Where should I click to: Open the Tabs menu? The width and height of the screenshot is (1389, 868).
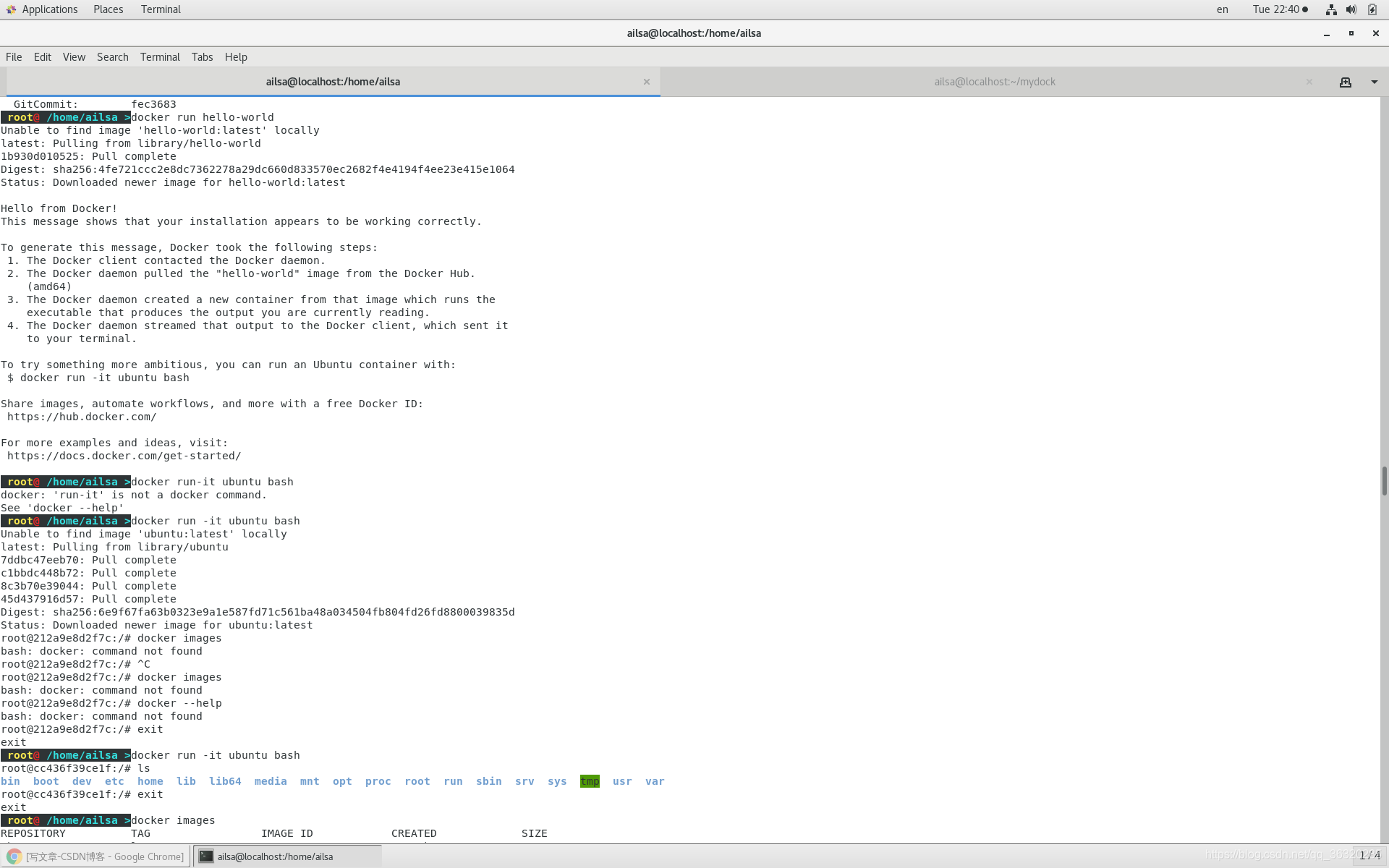pyautogui.click(x=202, y=57)
